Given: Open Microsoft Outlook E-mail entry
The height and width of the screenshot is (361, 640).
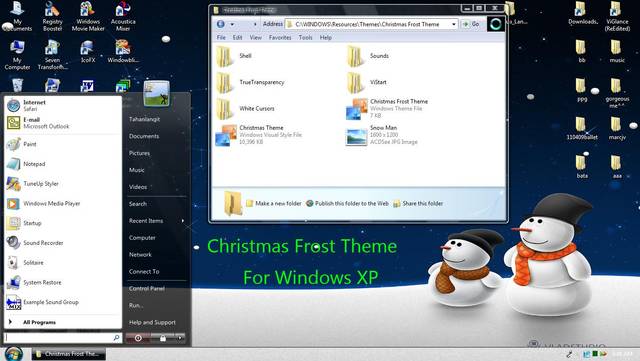Looking at the screenshot, I should (63, 123).
